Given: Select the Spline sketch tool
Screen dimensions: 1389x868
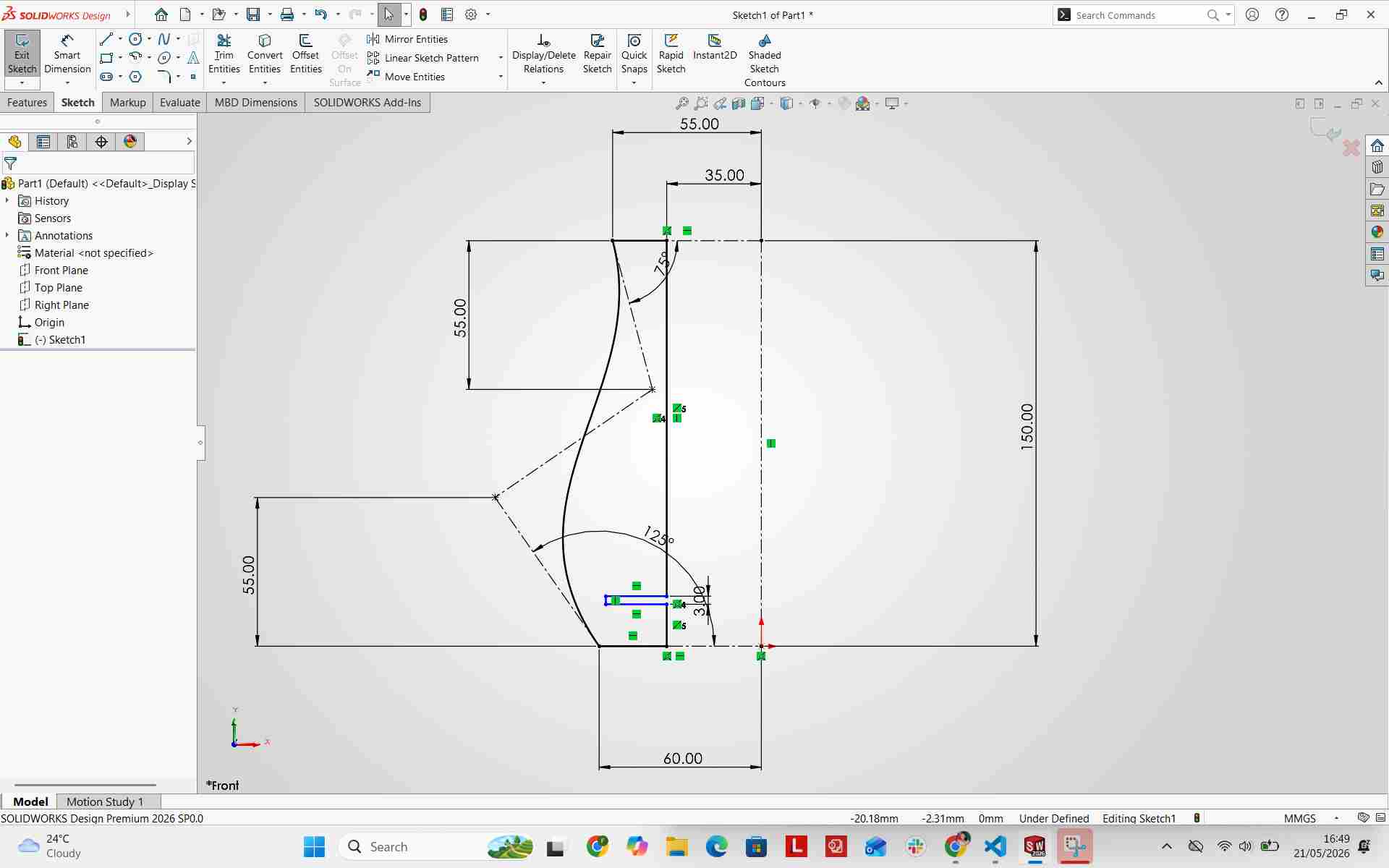Looking at the screenshot, I should click(164, 39).
